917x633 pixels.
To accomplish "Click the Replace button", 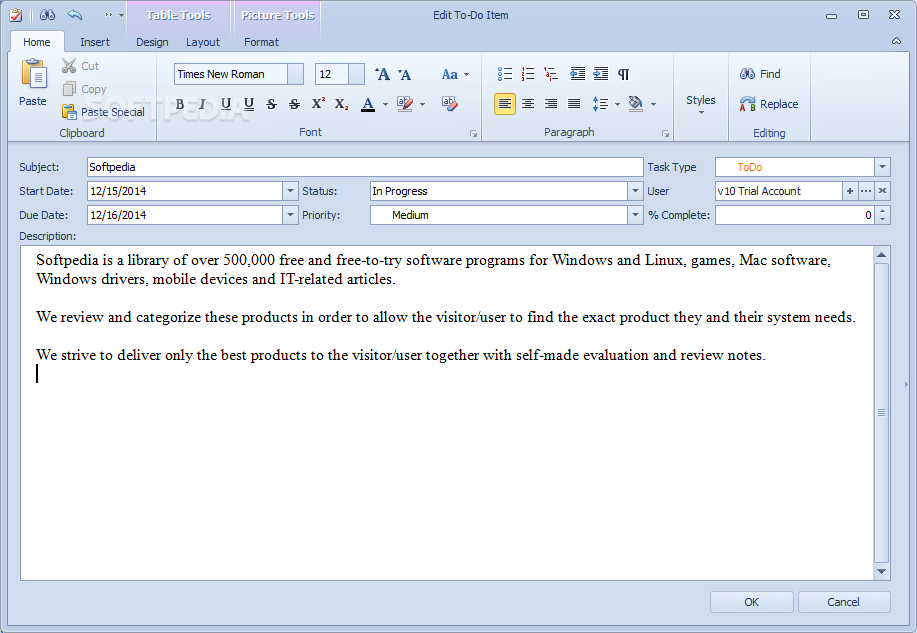I will [x=769, y=104].
